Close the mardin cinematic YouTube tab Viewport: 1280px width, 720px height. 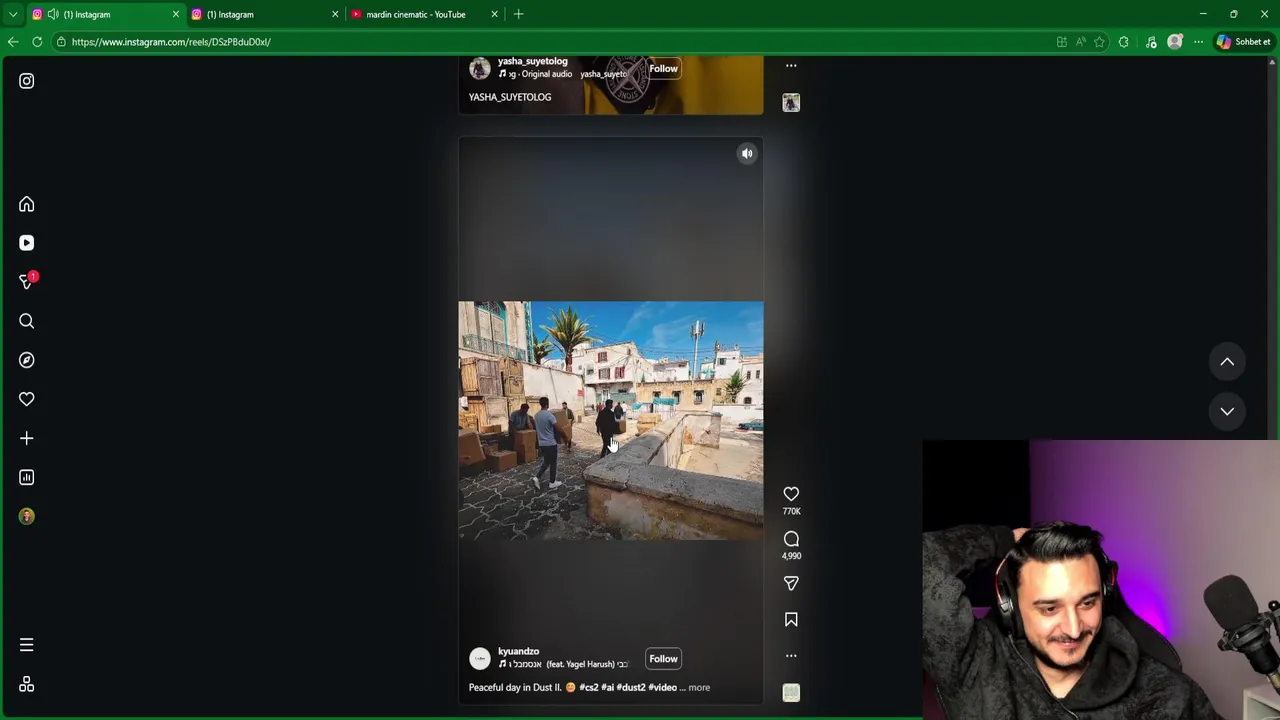point(494,14)
